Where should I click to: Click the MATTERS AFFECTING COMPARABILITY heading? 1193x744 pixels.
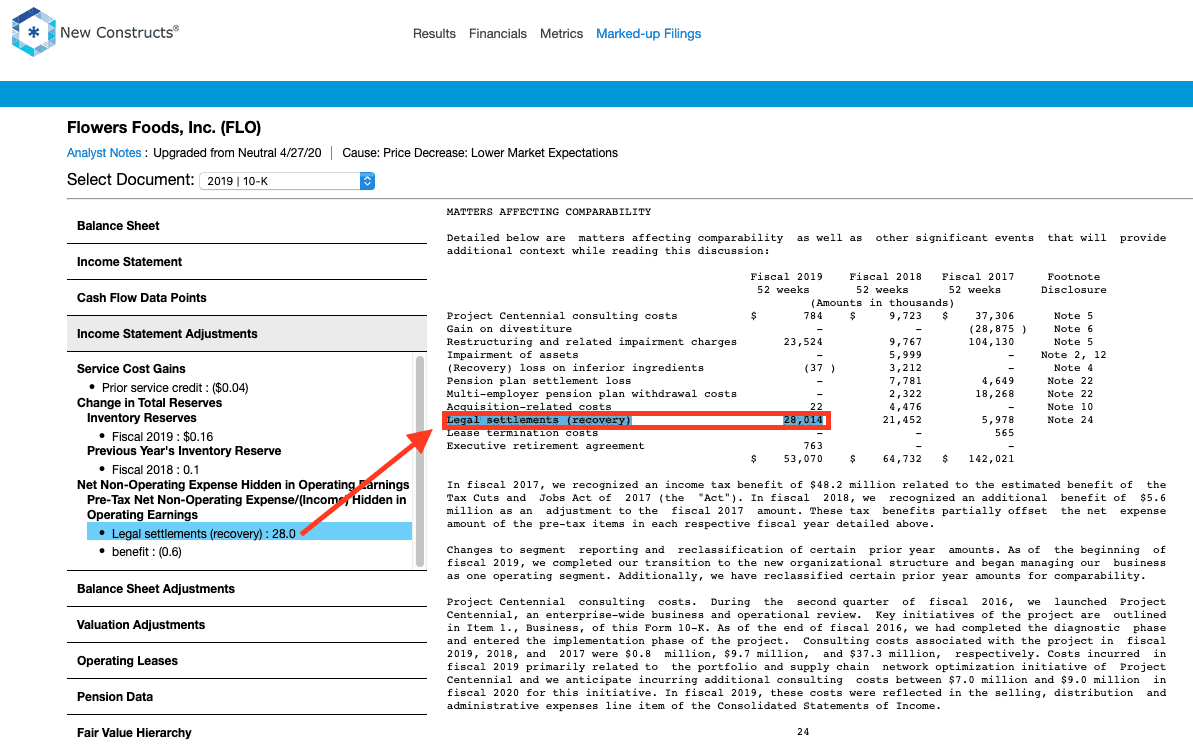tap(549, 212)
